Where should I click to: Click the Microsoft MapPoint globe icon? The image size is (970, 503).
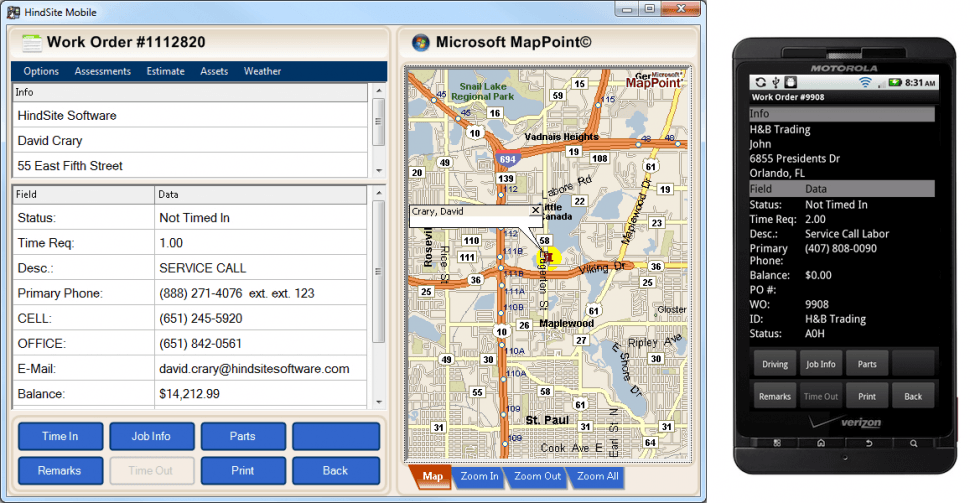[x=421, y=43]
